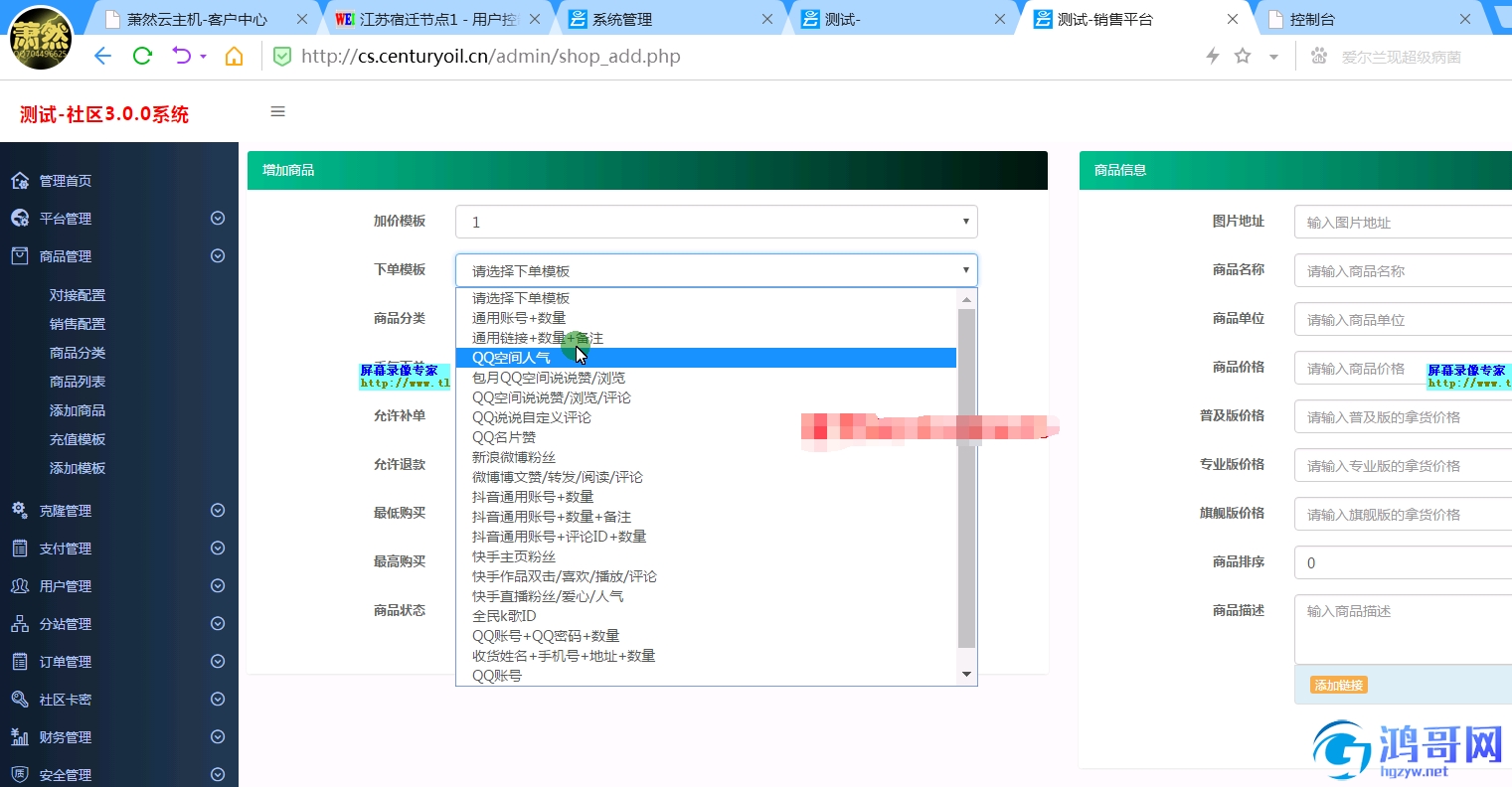
Task: Open 商品列表 sidebar link
Action: (x=78, y=382)
